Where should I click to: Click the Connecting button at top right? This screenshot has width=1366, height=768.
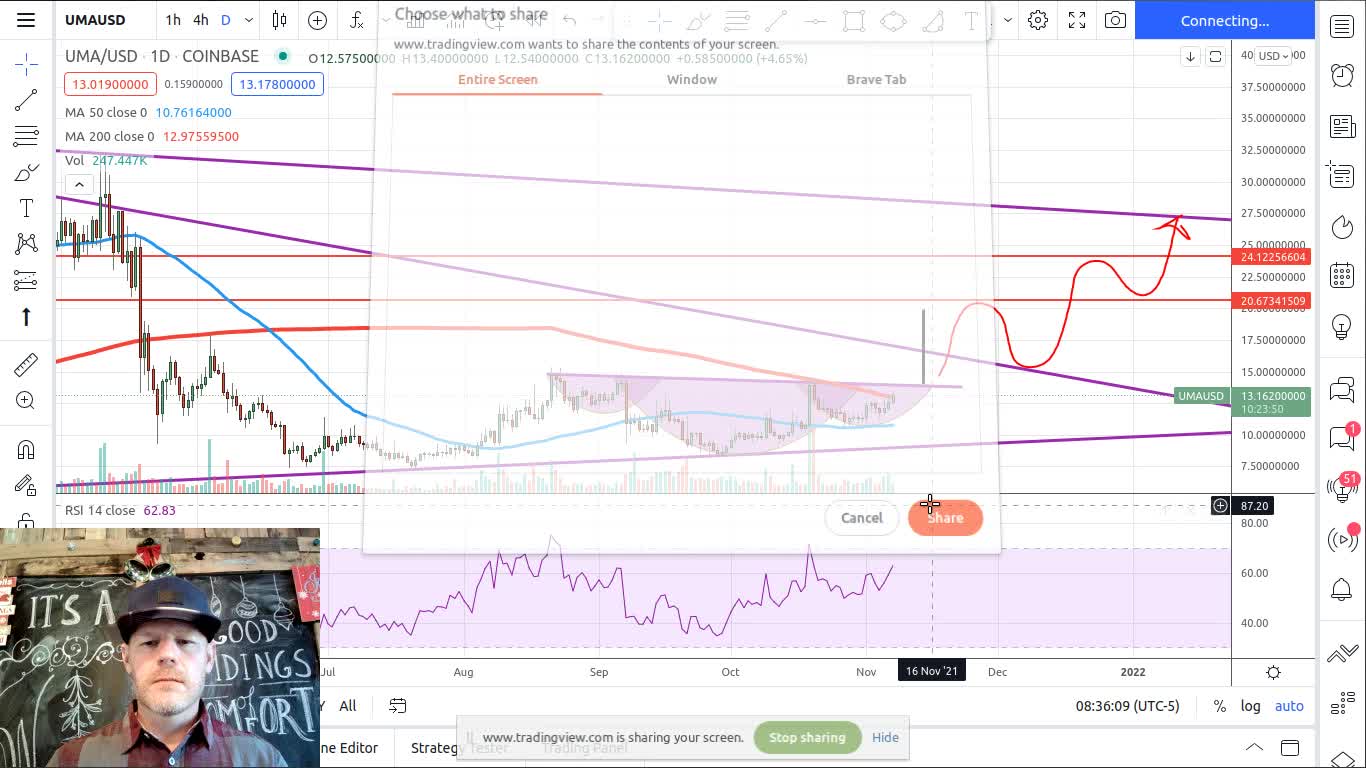(x=1224, y=20)
